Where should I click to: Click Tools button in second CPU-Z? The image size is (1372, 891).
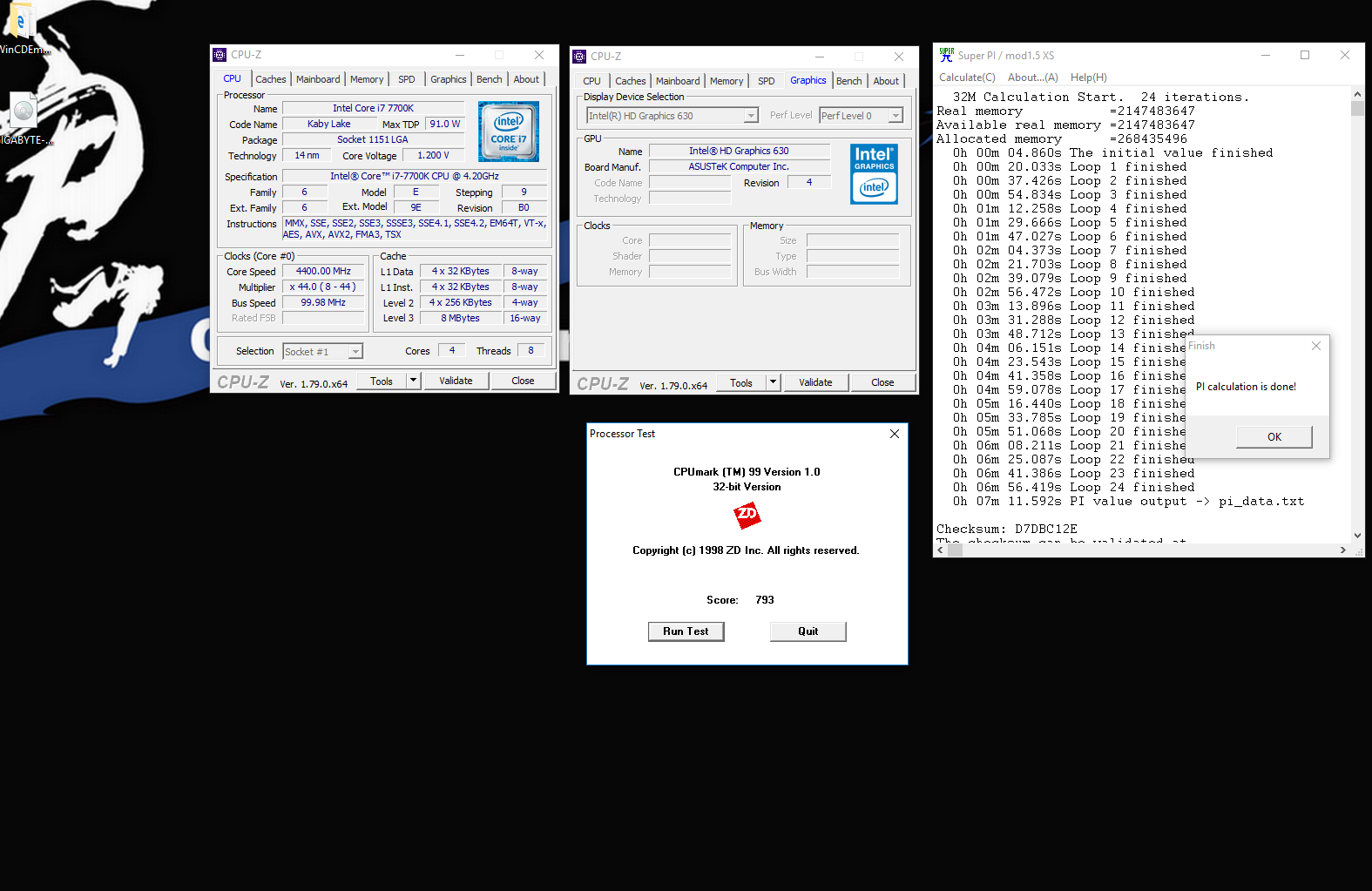(x=741, y=382)
